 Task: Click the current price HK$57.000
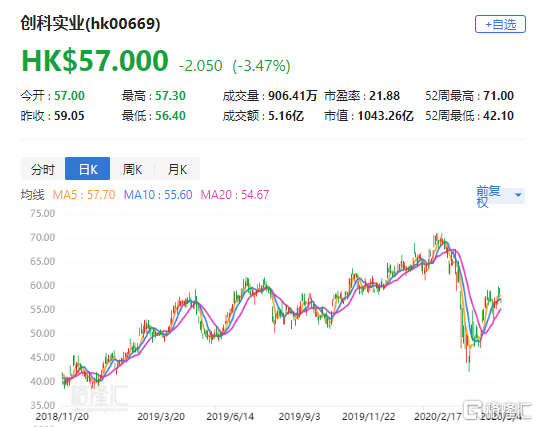(95, 61)
